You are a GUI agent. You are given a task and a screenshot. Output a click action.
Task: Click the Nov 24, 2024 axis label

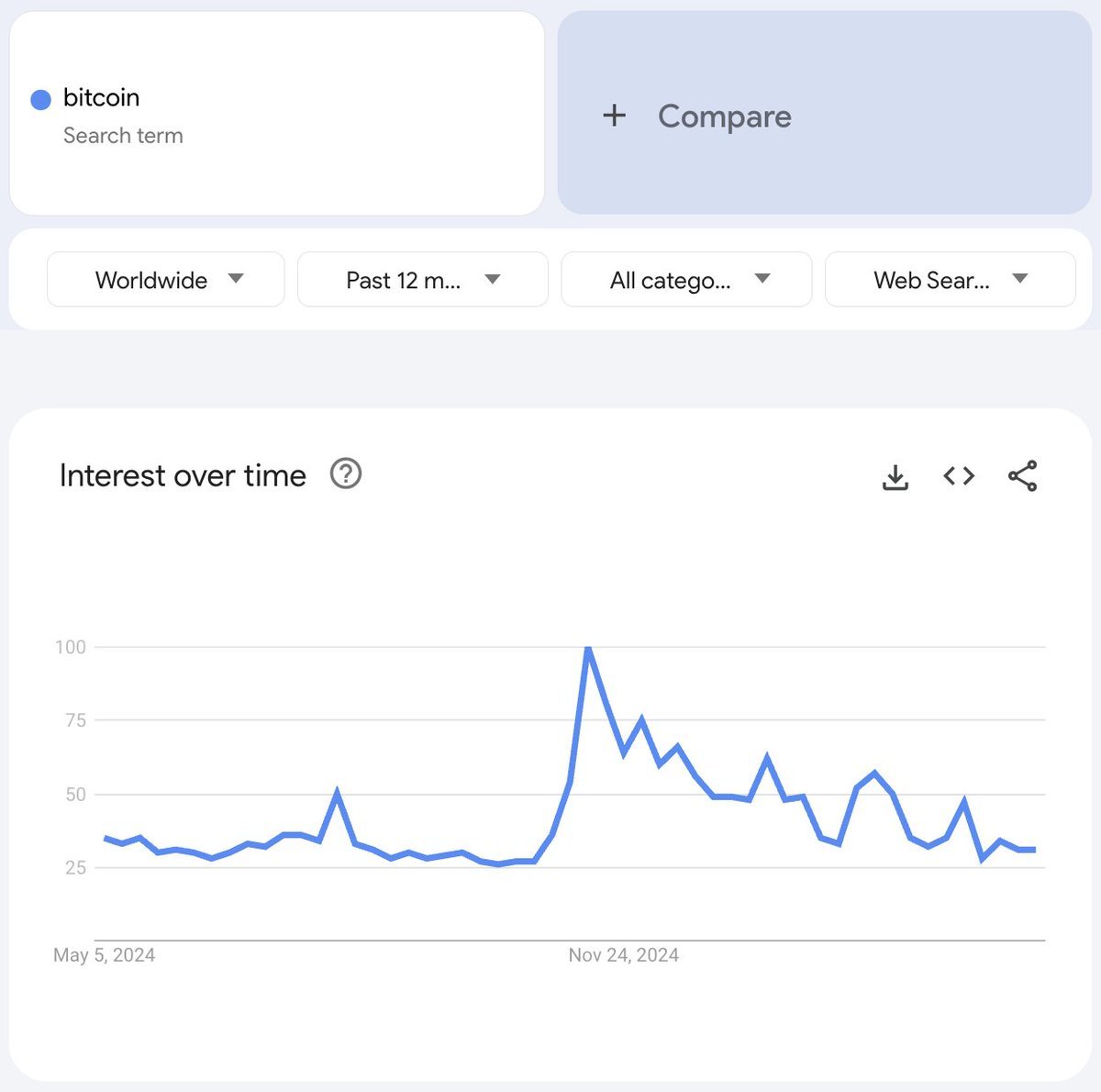623,955
